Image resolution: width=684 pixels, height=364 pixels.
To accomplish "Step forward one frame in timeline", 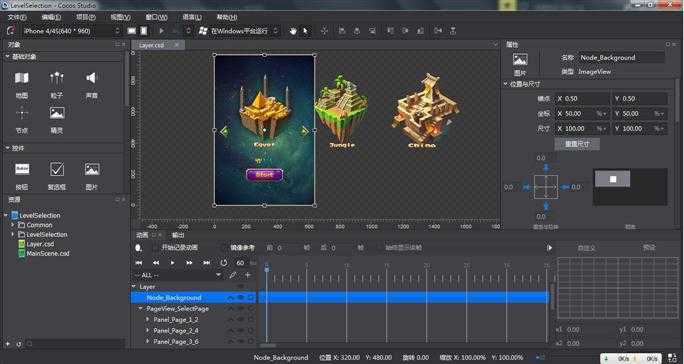I will pos(189,263).
